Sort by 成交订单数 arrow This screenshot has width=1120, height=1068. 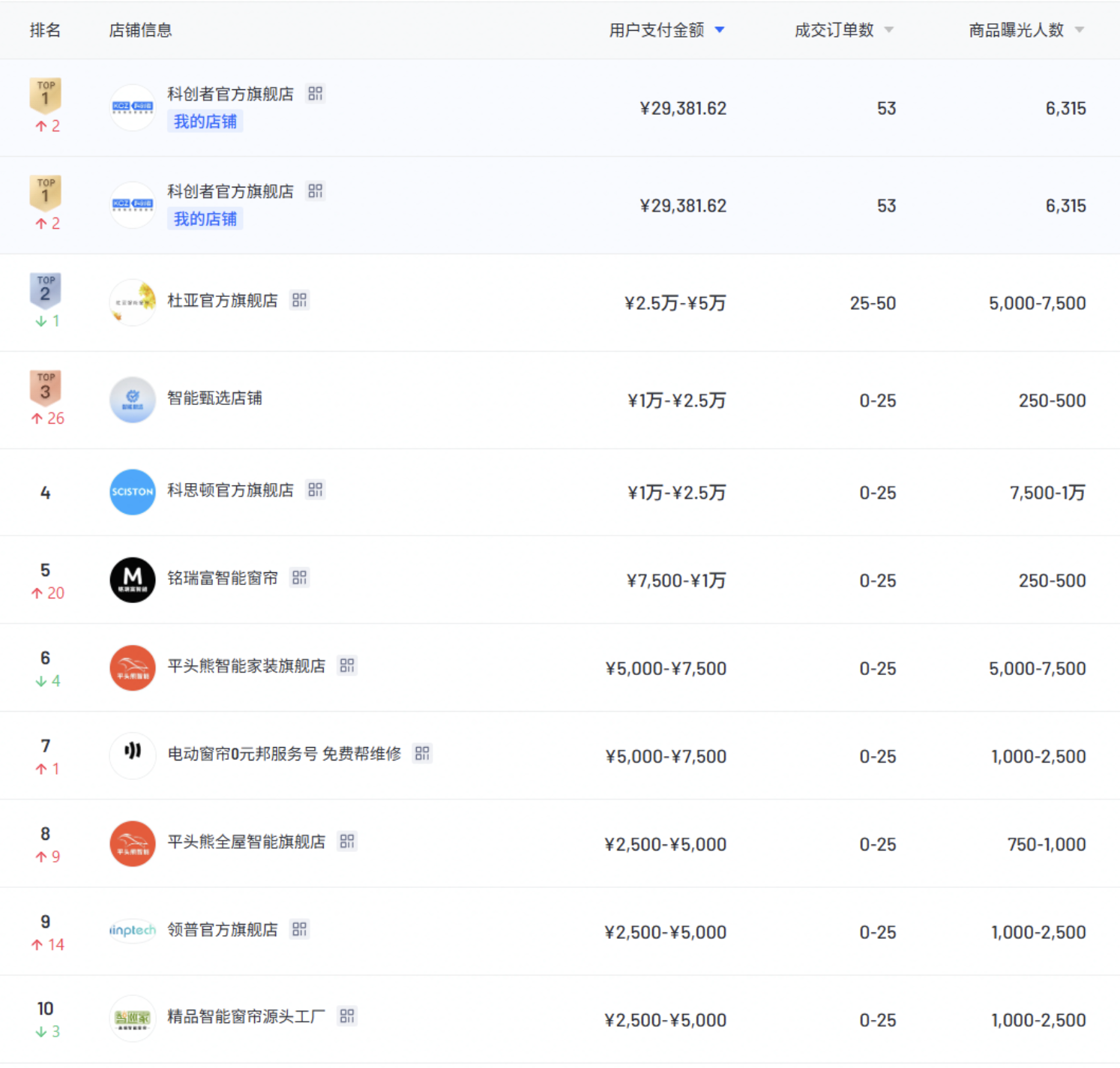(889, 30)
